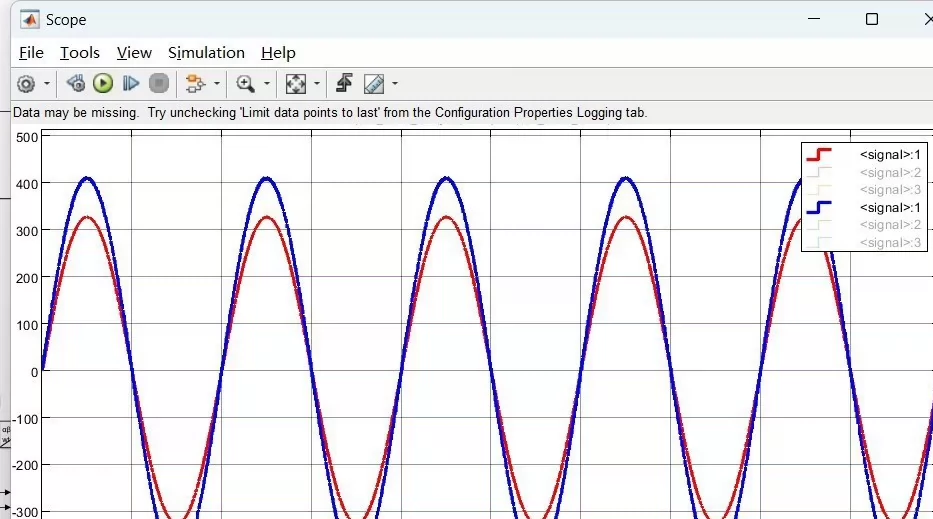Click the Scale Axes Limits icon
This screenshot has width=933, height=519.
click(296, 84)
